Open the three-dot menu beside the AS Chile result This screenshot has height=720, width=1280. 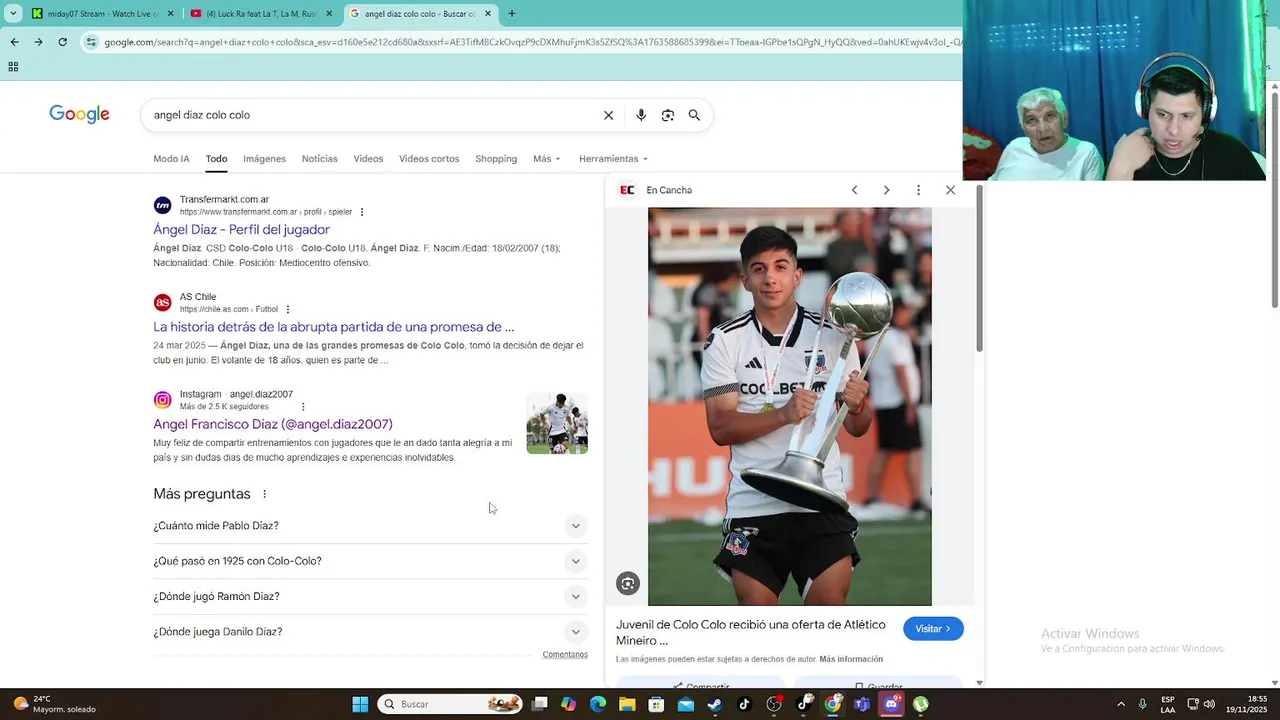click(288, 309)
